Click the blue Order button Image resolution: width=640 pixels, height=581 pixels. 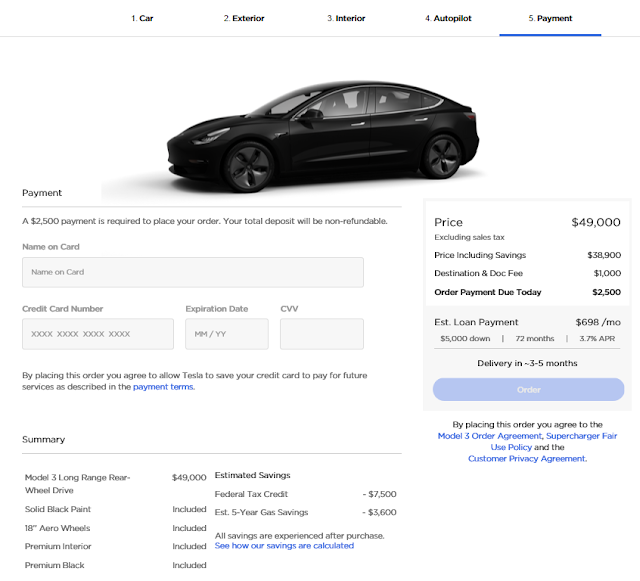tap(529, 390)
